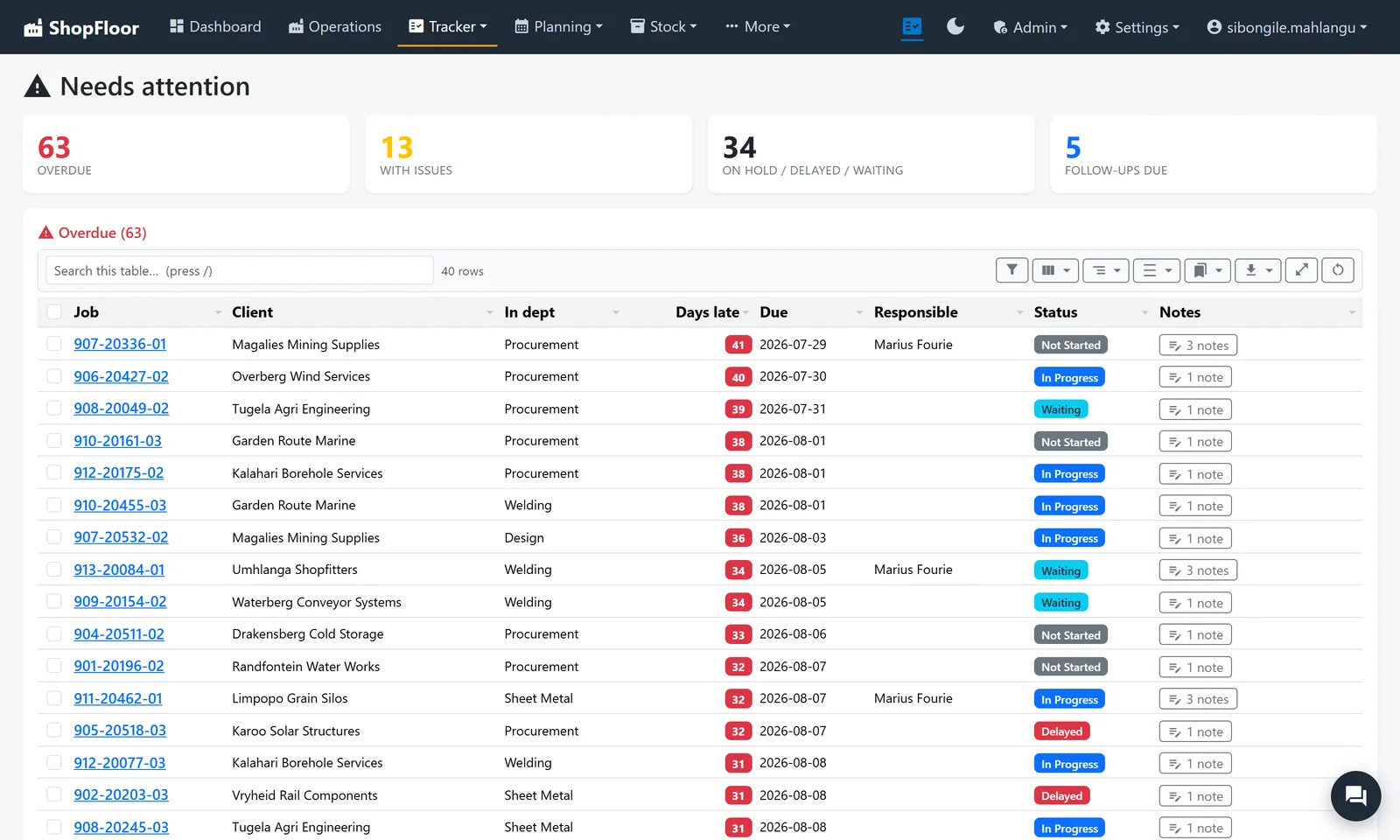Open the task checklist icon in navbar
1400x840 pixels.
(912, 27)
